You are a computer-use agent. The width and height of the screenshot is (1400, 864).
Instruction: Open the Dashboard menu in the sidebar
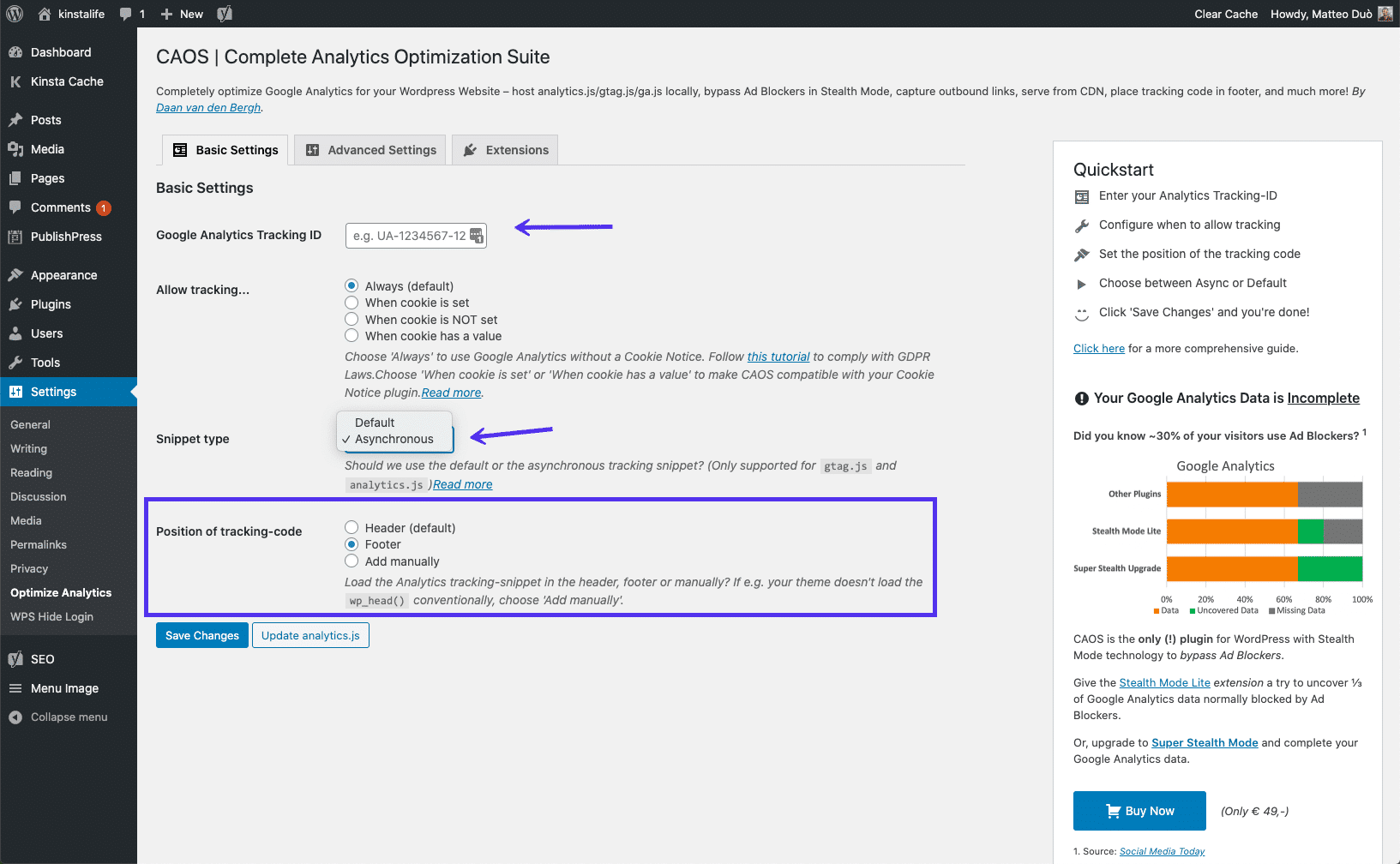pyautogui.click(x=60, y=52)
